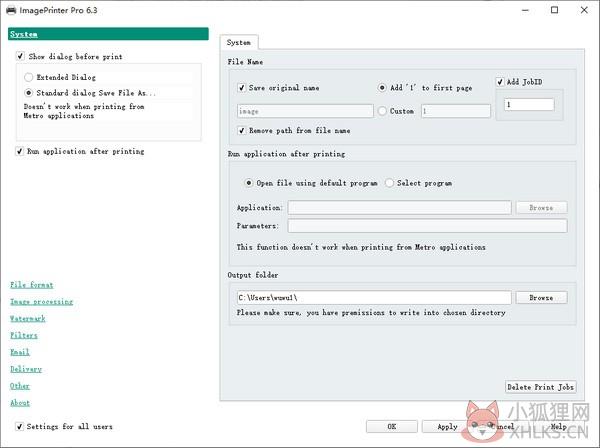
Task: Confirm settings with OK button
Action: click(x=391, y=427)
